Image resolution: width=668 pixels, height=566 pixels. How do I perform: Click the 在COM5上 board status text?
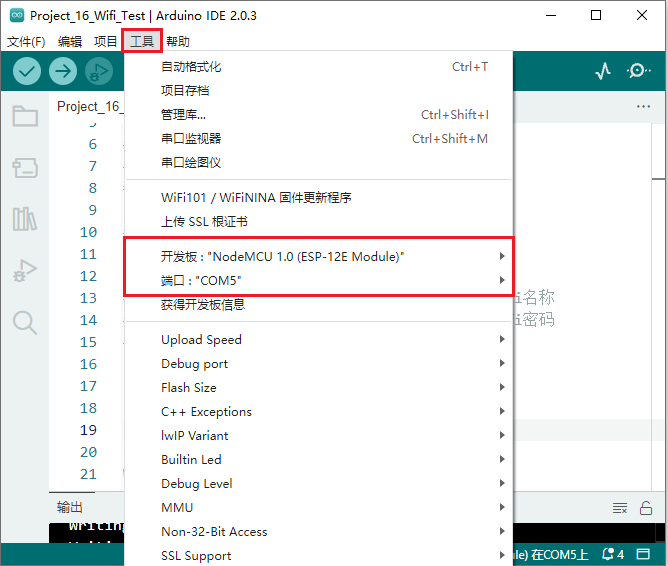point(559,555)
